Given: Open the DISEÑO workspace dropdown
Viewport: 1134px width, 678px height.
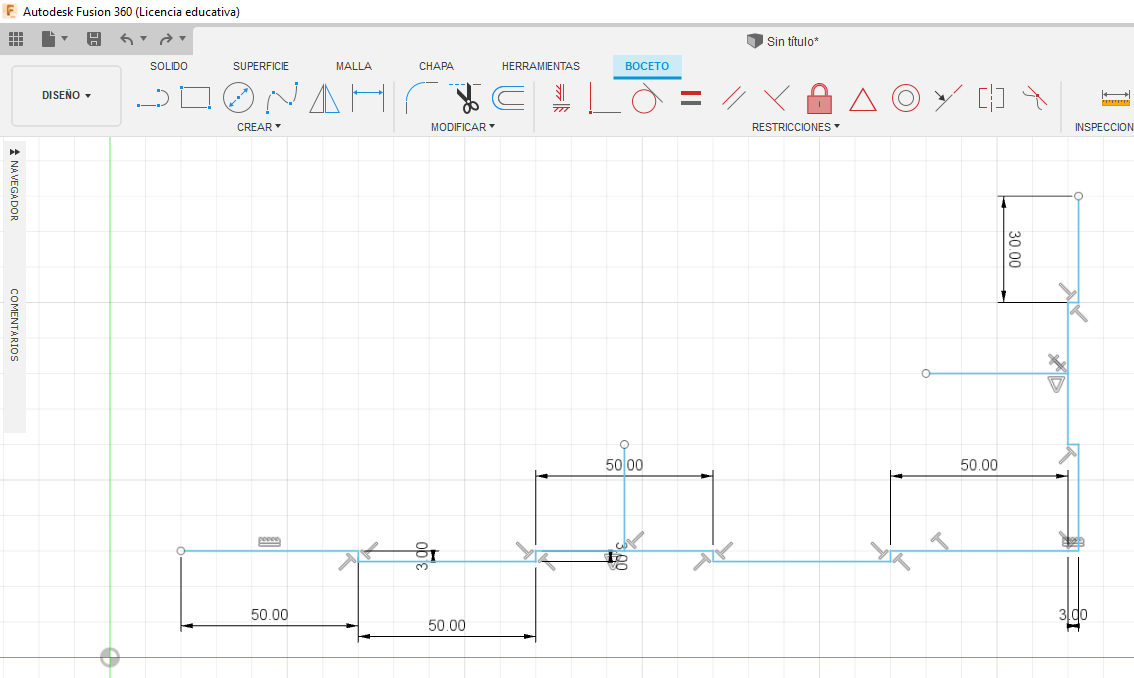Looking at the screenshot, I should [x=67, y=96].
